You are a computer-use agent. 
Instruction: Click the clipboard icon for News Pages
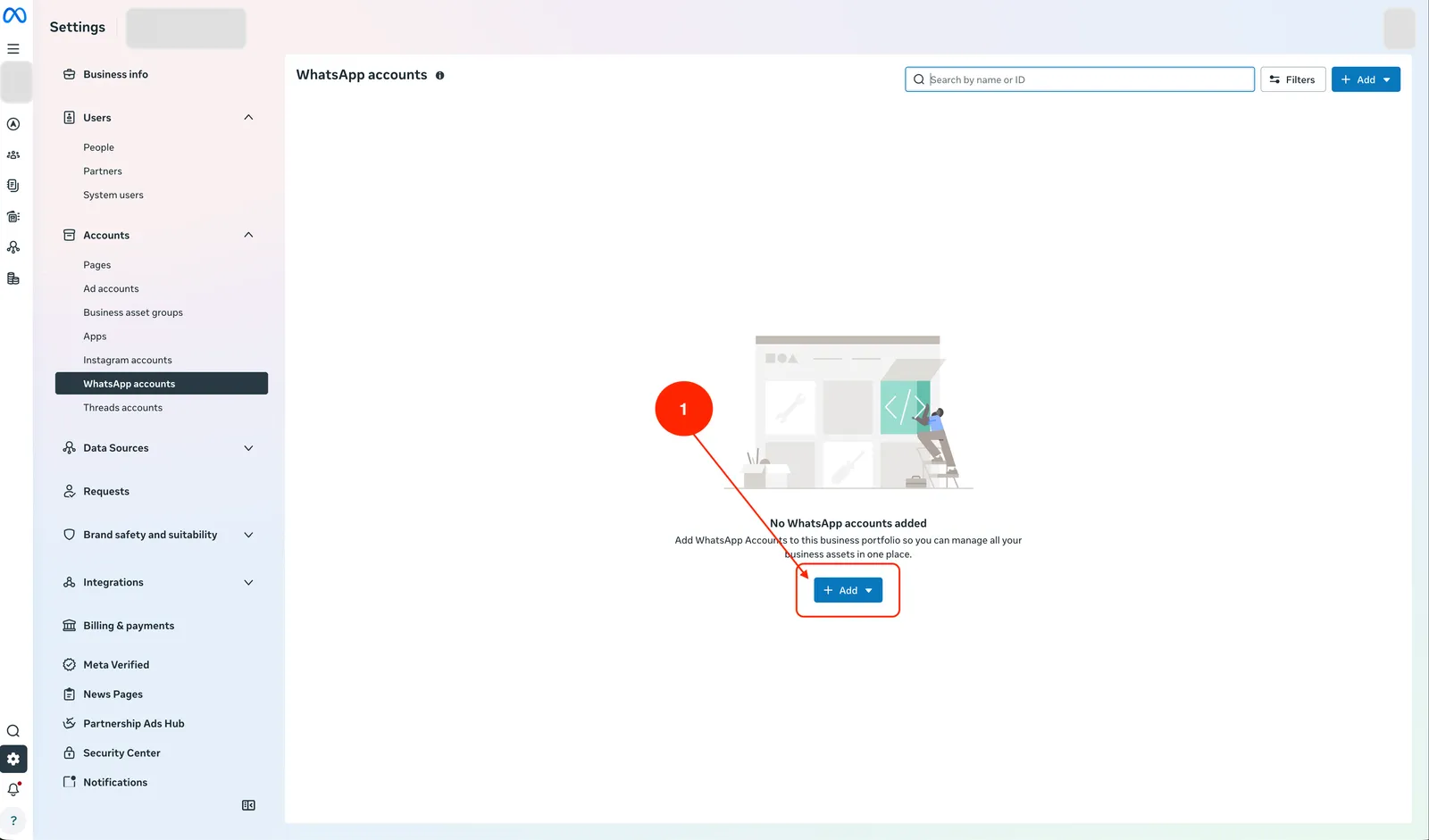69,694
